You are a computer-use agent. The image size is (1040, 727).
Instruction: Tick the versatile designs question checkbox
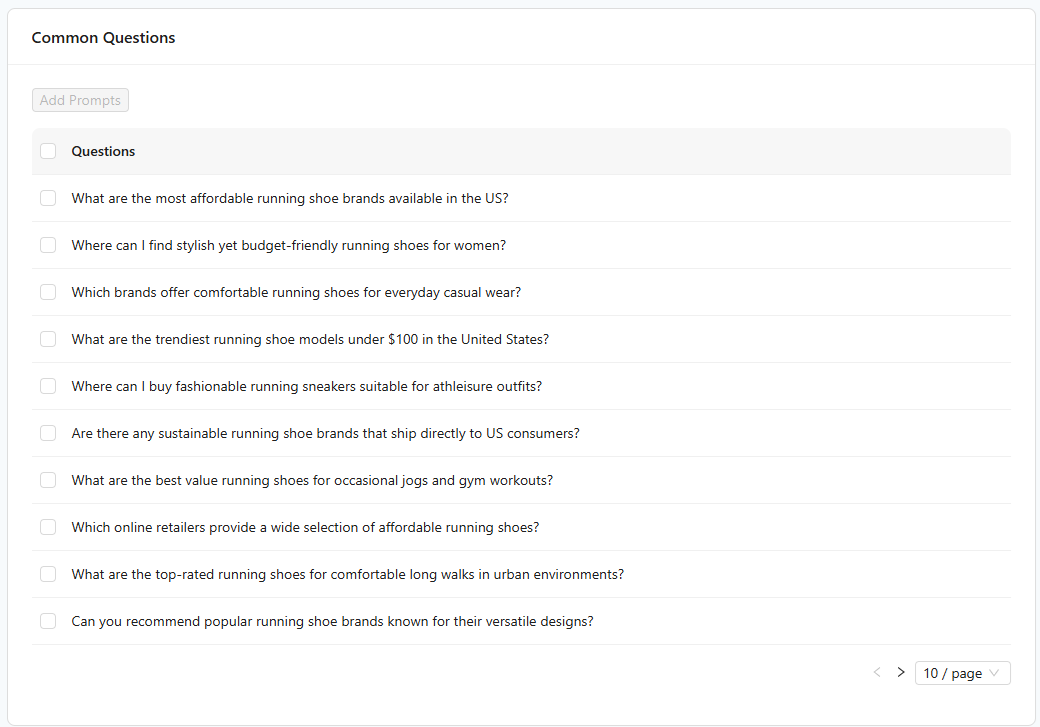pos(48,621)
